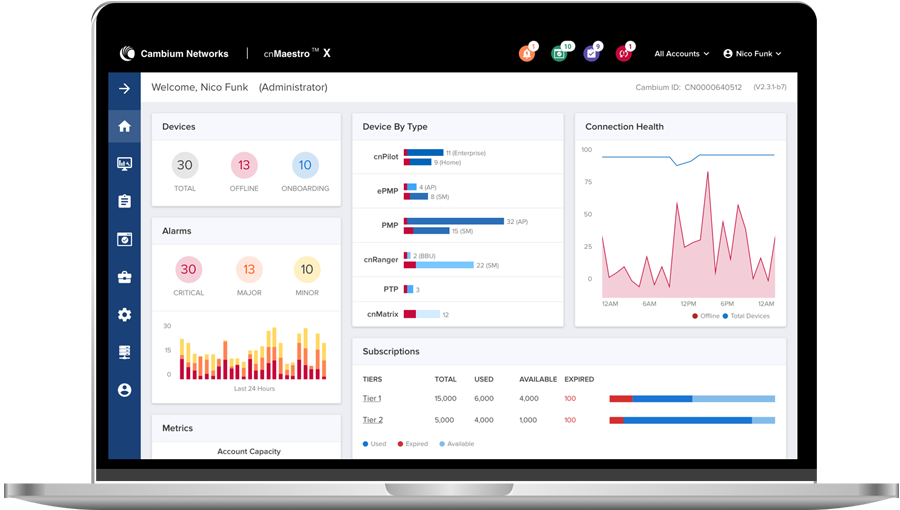This screenshot has width=900, height=510.
Task: Click the Tier 1 total value 15,000
Action: (x=445, y=398)
